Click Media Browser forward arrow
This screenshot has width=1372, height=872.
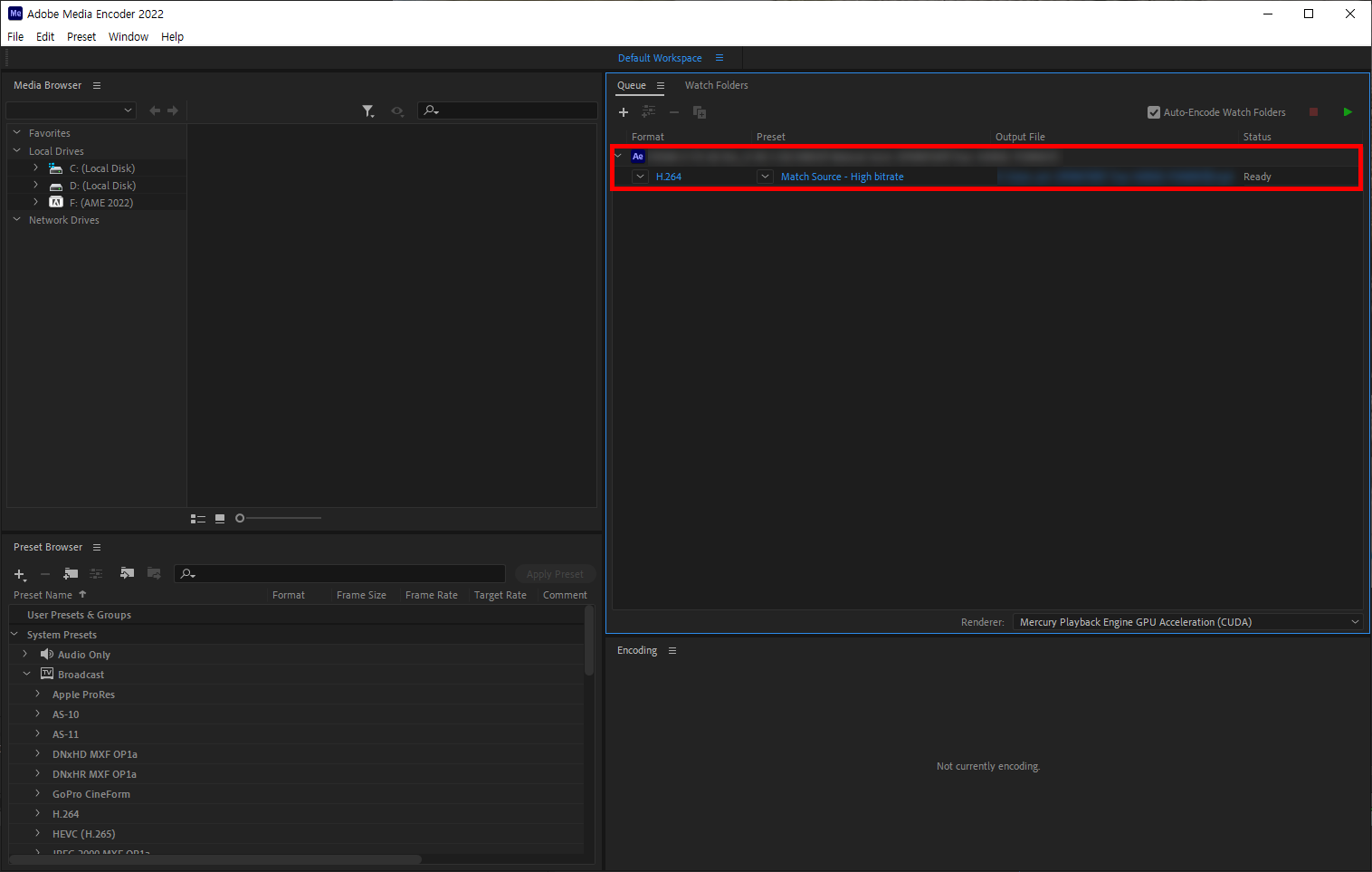point(173,110)
